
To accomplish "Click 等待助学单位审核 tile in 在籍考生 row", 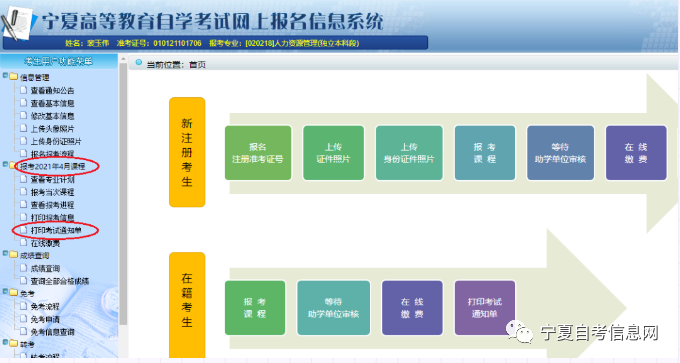I will click(x=333, y=308).
